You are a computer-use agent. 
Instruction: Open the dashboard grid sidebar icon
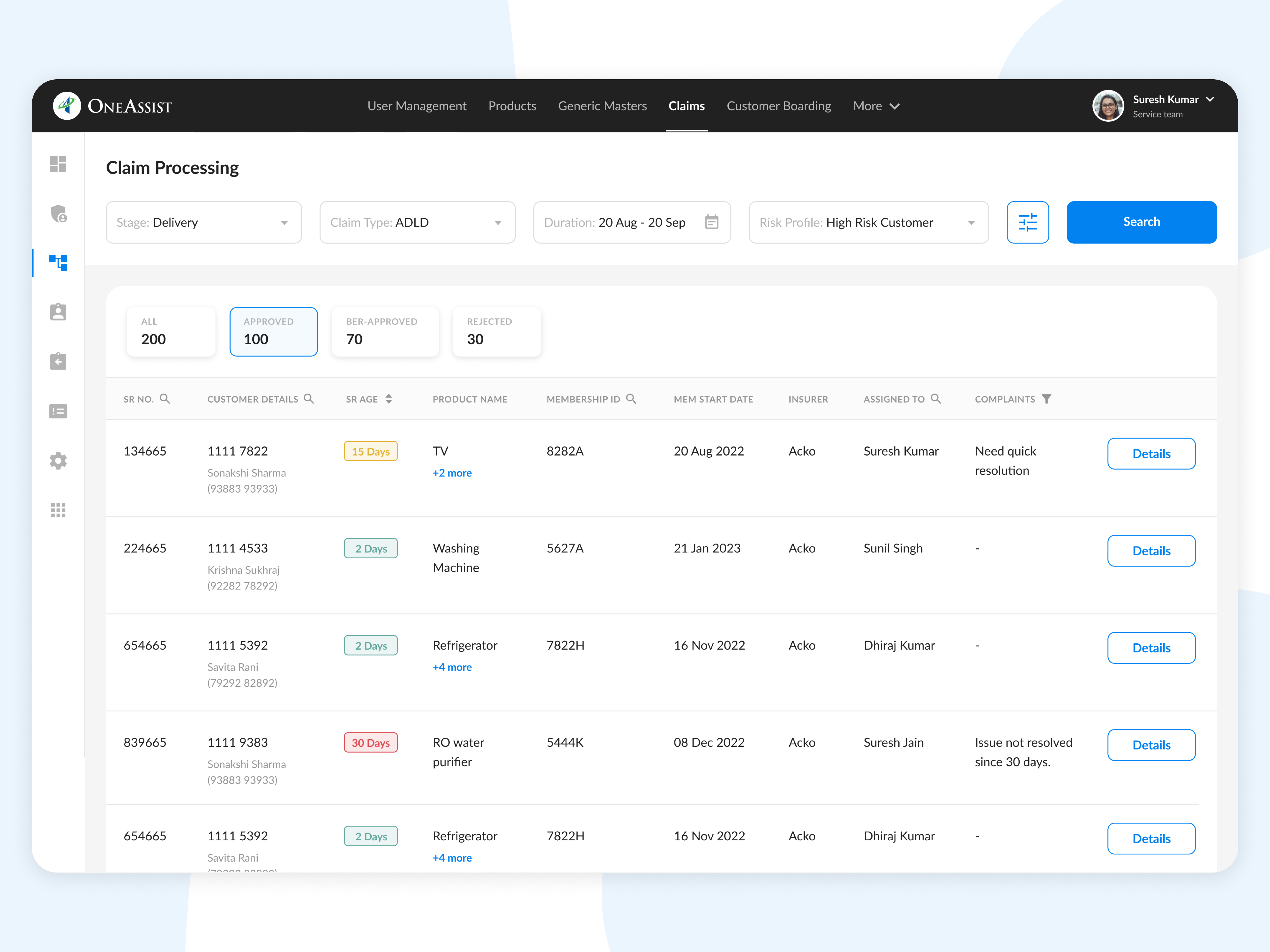58,164
